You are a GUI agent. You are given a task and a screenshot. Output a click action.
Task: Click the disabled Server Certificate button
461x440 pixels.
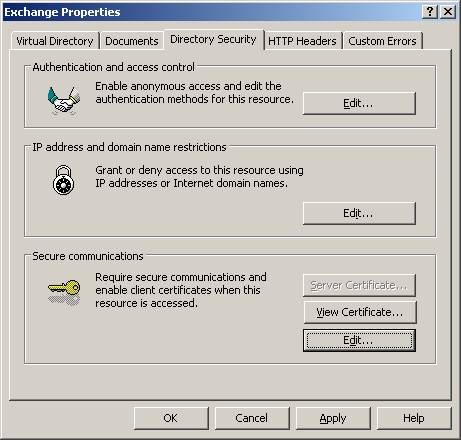click(359, 285)
